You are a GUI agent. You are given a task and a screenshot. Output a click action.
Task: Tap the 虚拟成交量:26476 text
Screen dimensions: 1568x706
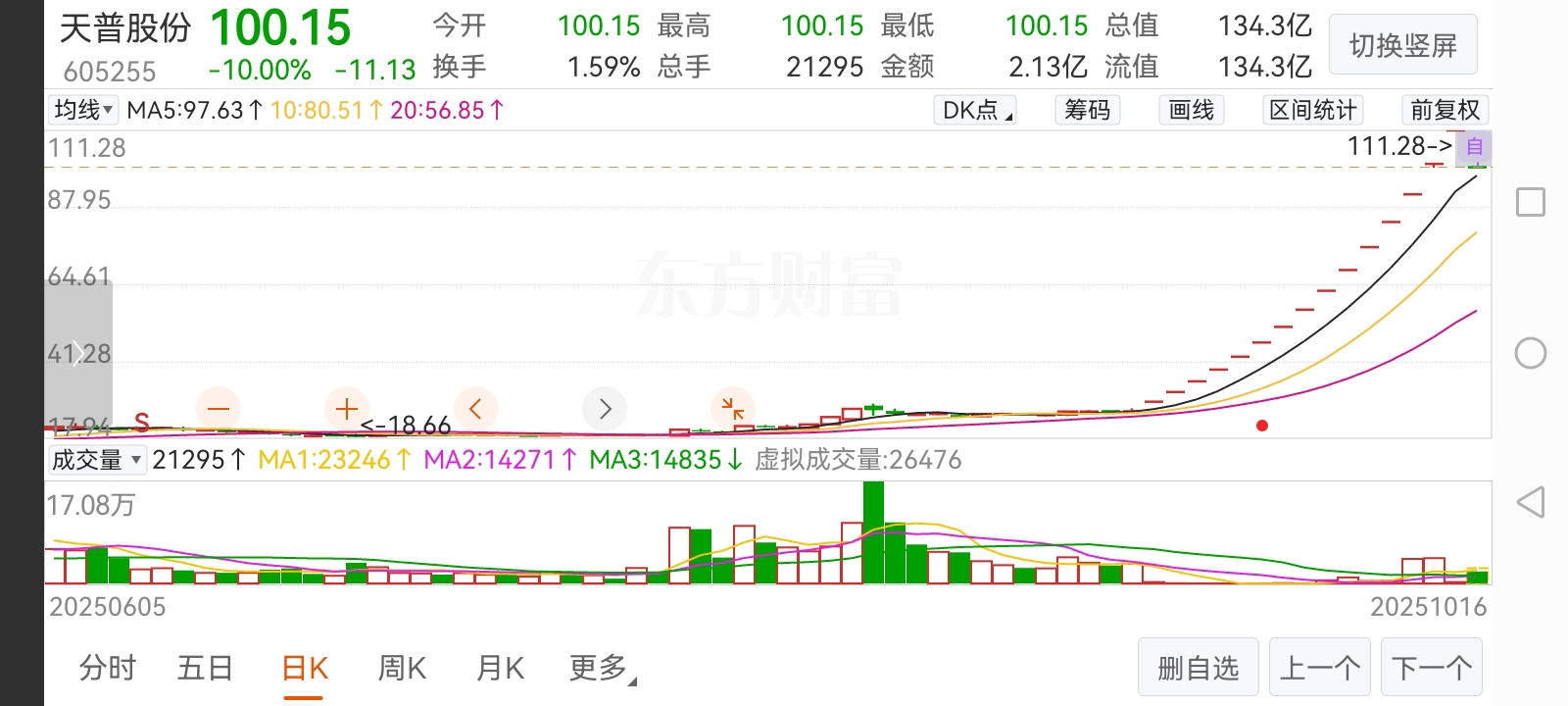pyautogui.click(x=858, y=460)
